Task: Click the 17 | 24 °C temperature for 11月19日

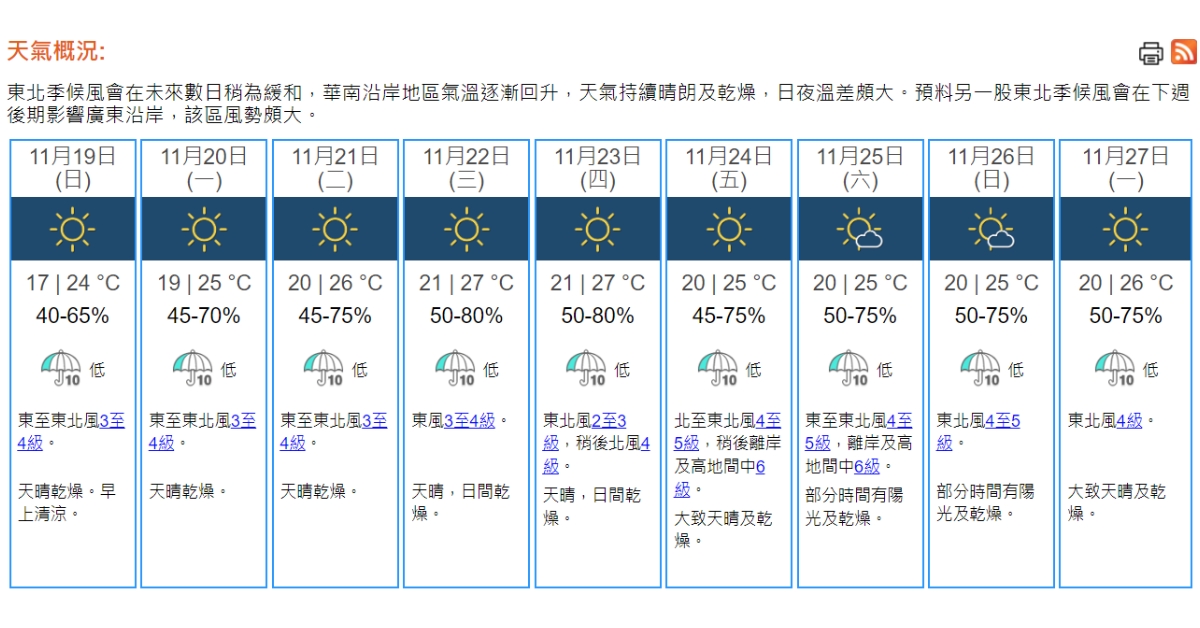Action: 73,283
